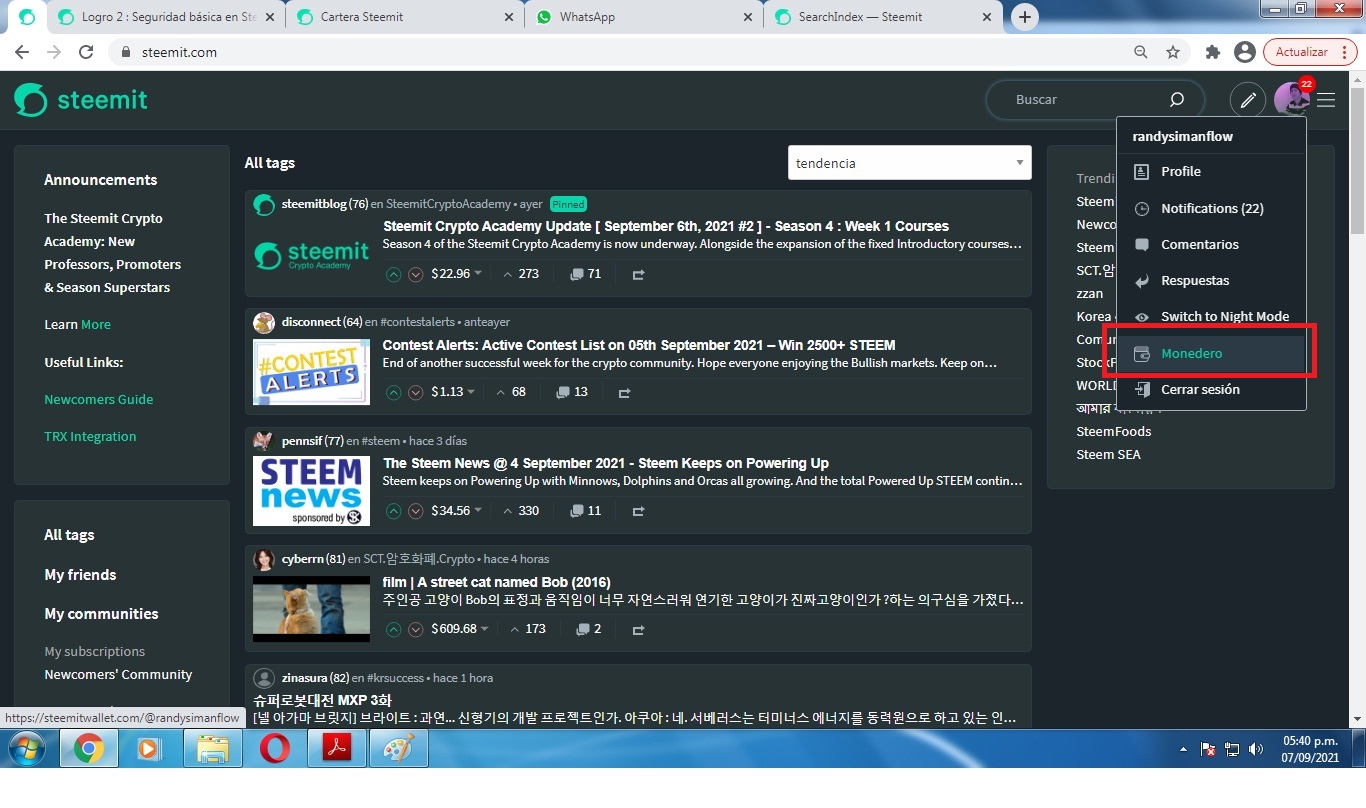The height and width of the screenshot is (808, 1366).
Task: Click browser back arrow
Action: (x=22, y=52)
